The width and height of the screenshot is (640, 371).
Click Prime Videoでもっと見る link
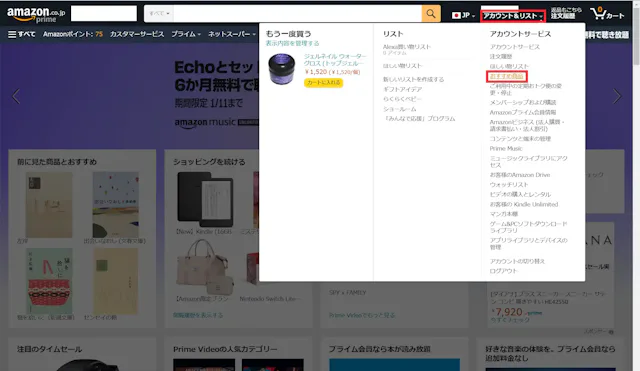pyautogui.click(x=362, y=315)
